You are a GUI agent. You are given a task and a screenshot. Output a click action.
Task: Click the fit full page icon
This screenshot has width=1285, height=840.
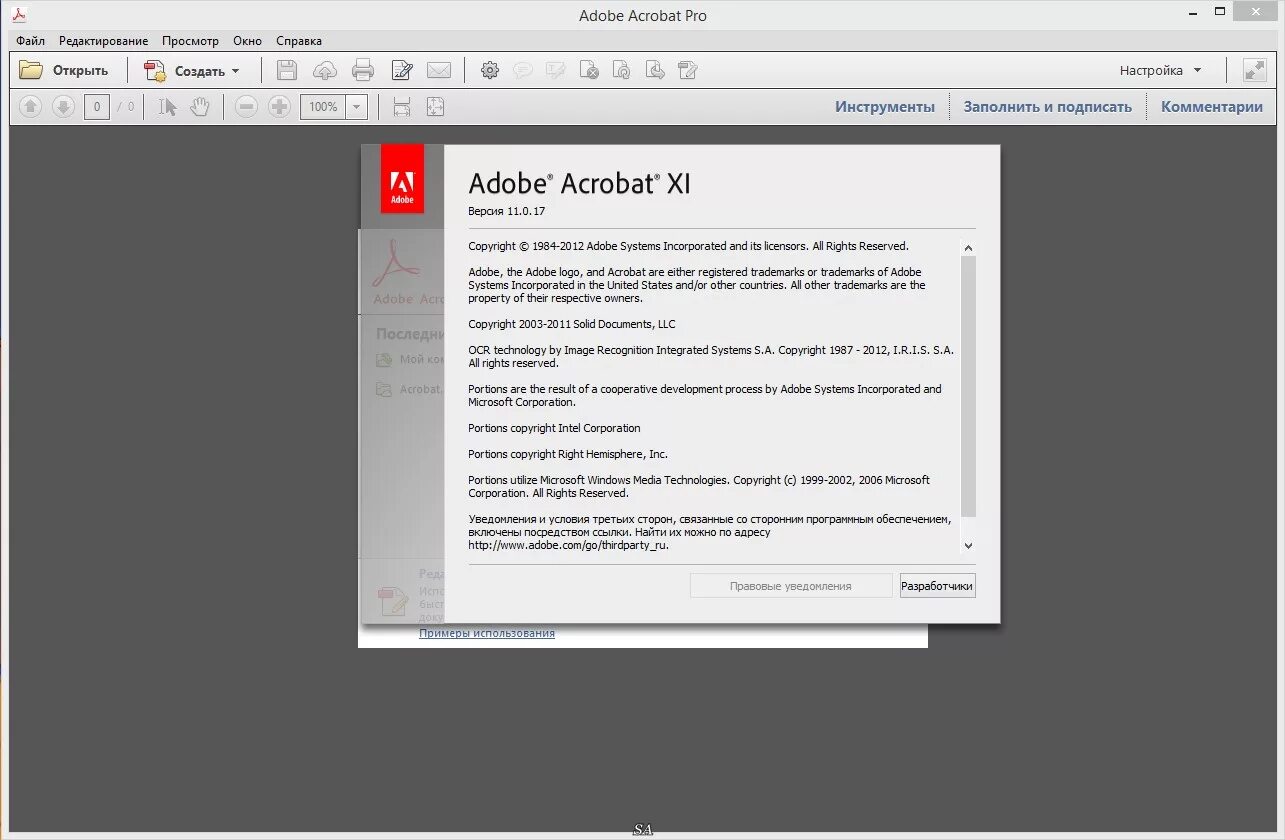[x=435, y=106]
